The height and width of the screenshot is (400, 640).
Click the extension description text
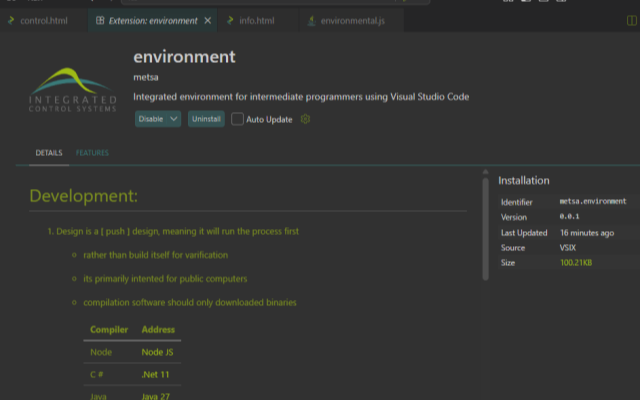301,97
